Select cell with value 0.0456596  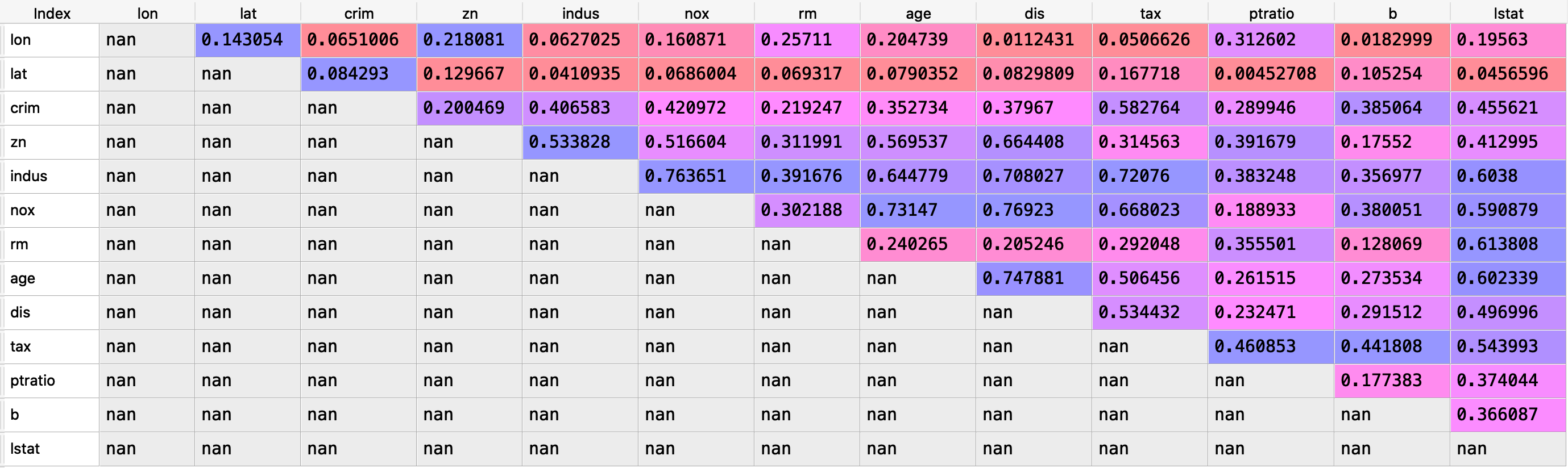tap(1508, 74)
